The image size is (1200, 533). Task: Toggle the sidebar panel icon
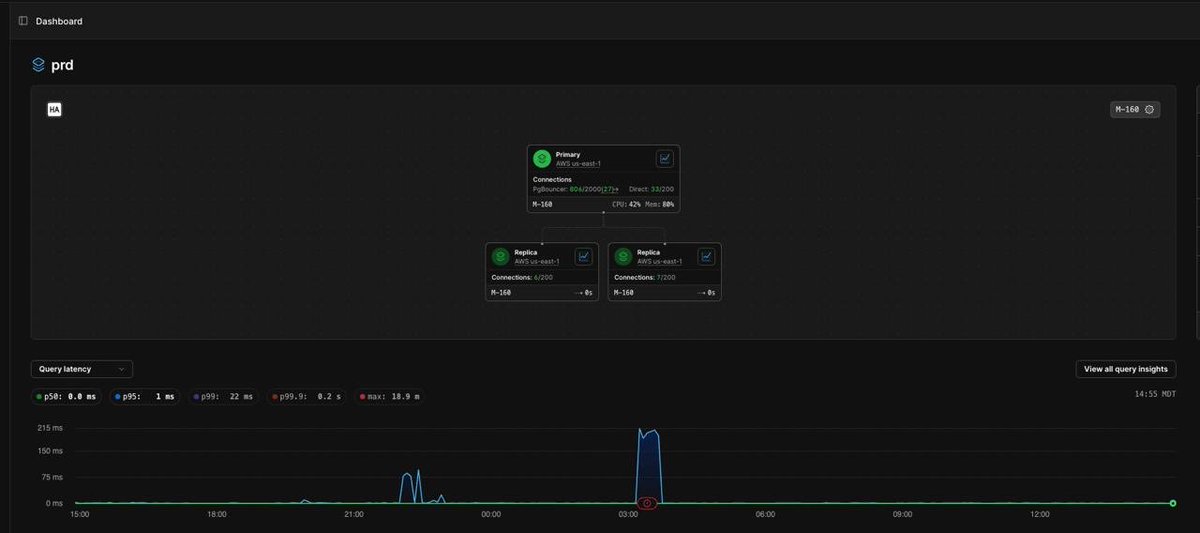coord(23,21)
